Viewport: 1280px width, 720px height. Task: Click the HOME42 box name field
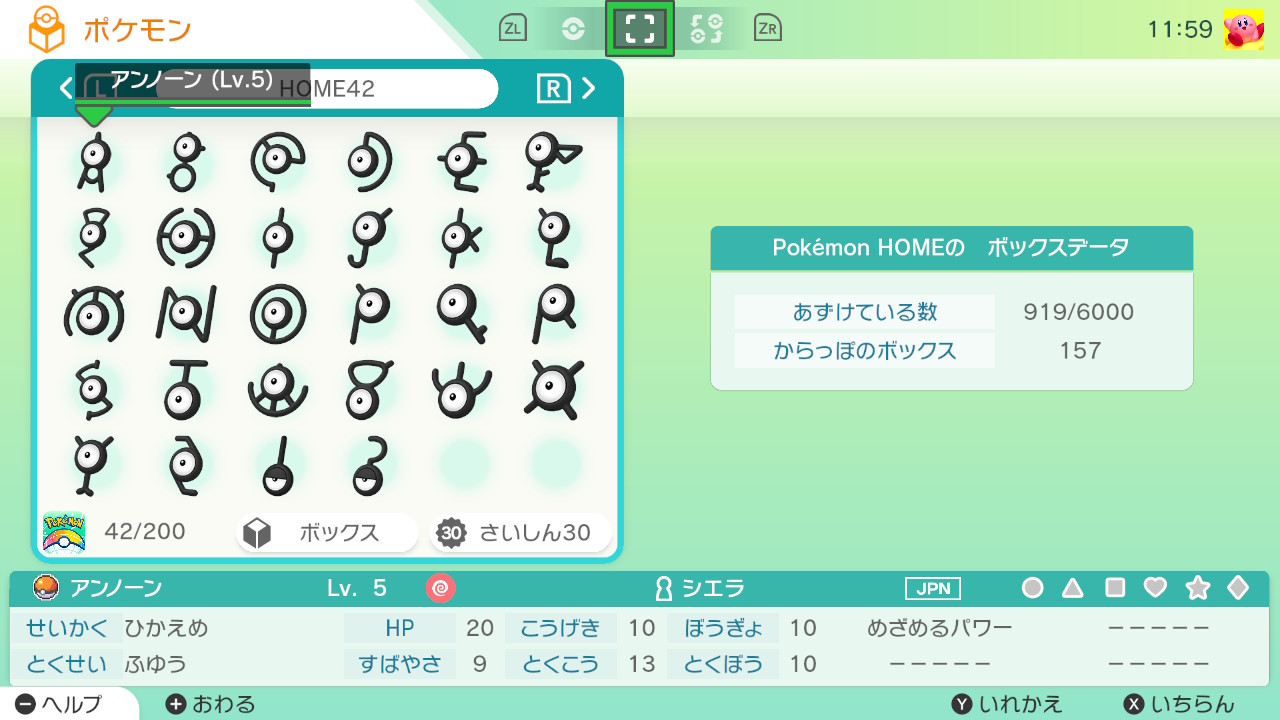(326, 88)
